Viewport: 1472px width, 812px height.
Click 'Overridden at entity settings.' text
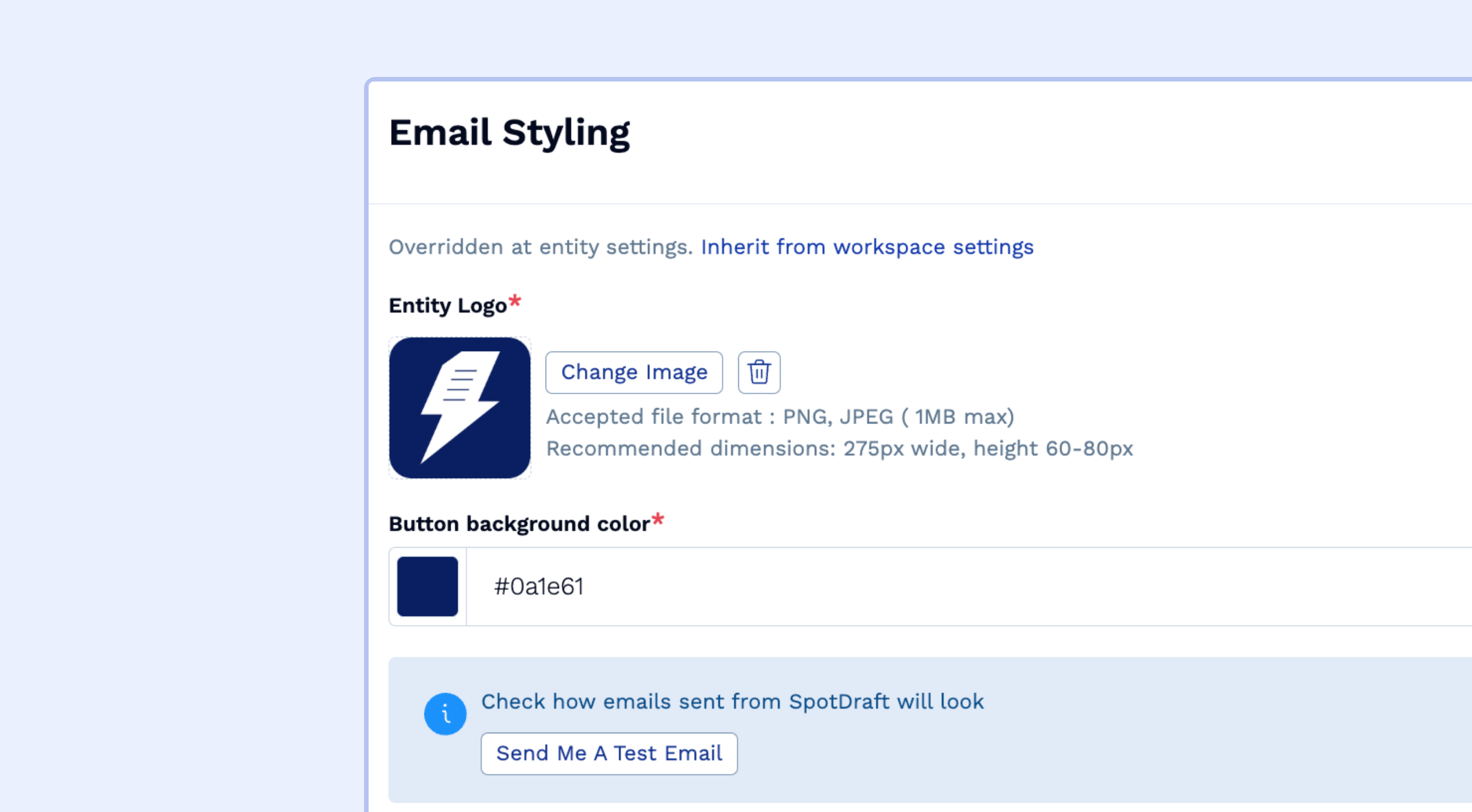coord(540,247)
